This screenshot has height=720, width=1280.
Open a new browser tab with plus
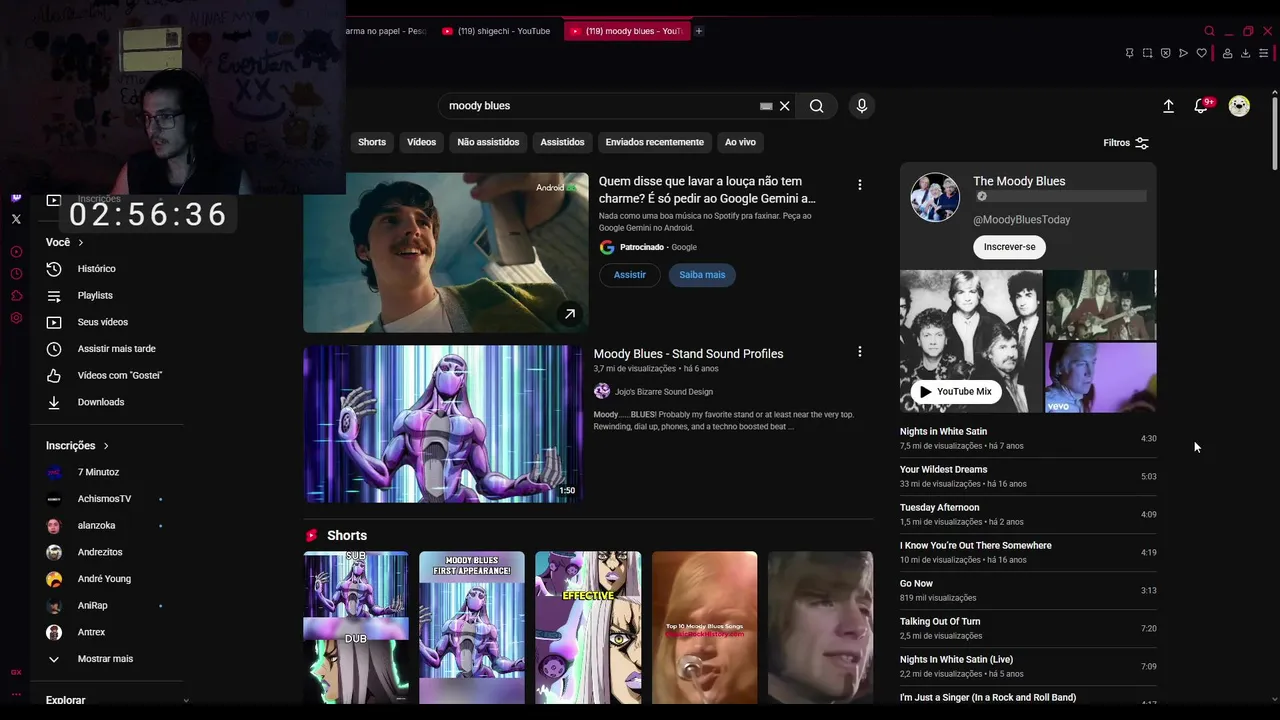click(x=699, y=31)
